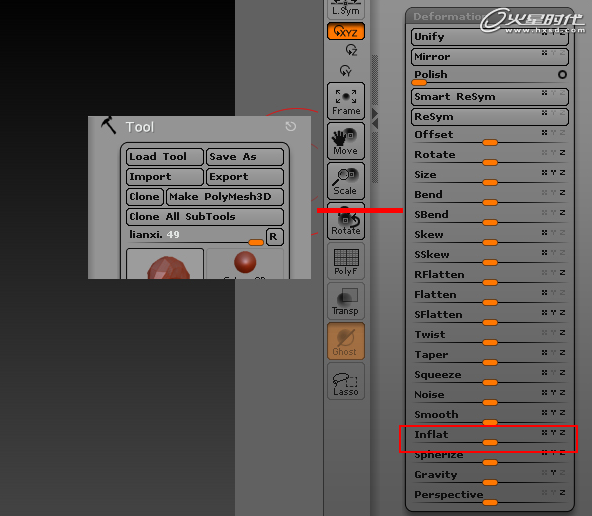This screenshot has height=516, width=592.
Task: Select the Move navigation tool
Action: [x=345, y=141]
